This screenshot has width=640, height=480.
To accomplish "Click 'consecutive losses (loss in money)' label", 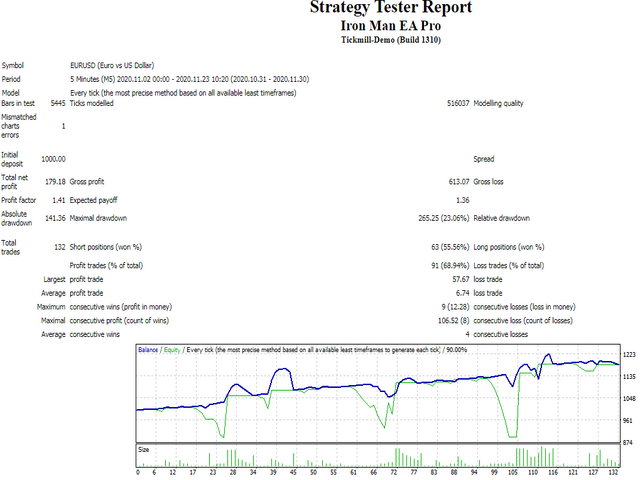I will (x=524, y=307).
